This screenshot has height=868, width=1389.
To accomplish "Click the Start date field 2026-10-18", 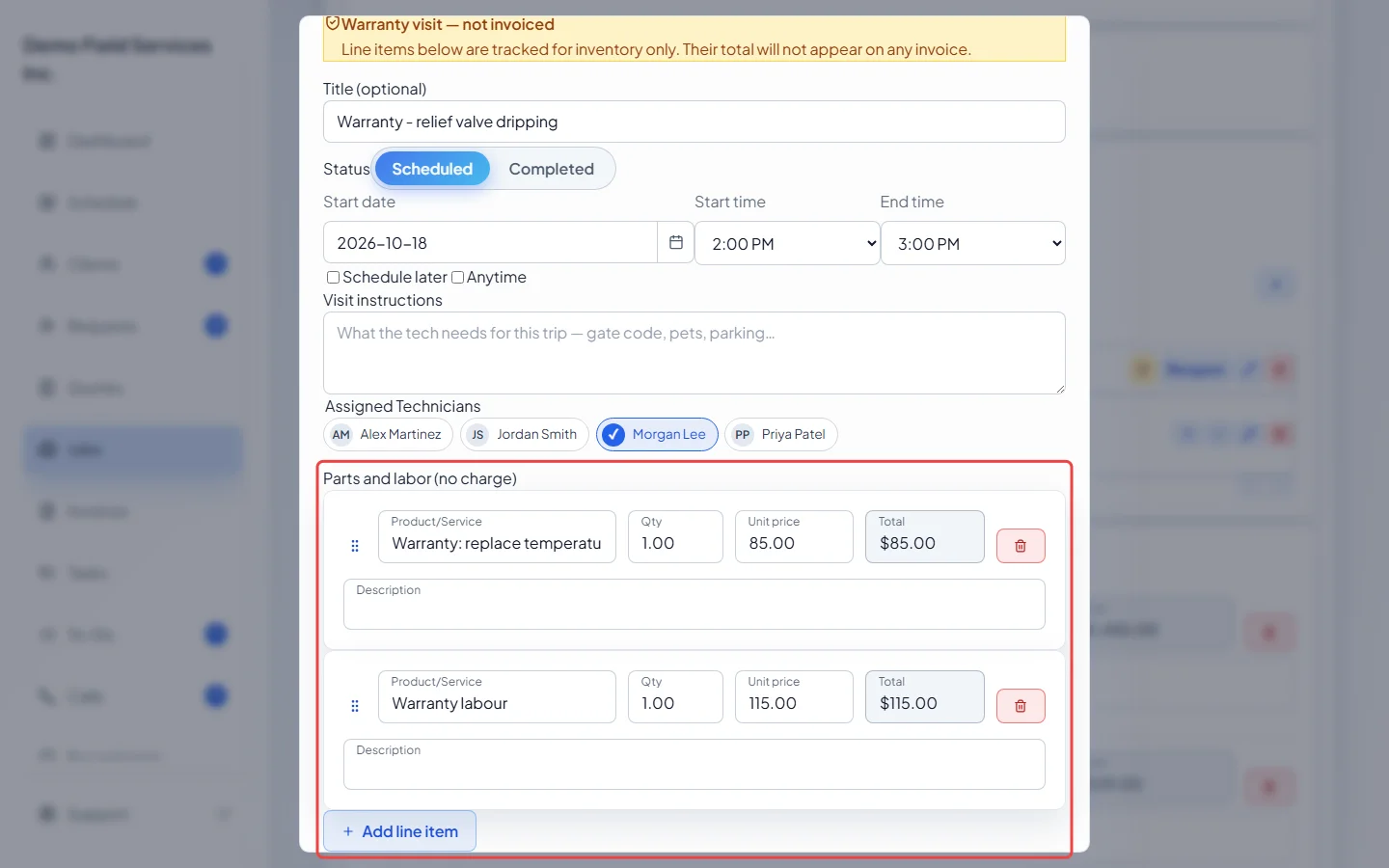I will (x=490, y=243).
